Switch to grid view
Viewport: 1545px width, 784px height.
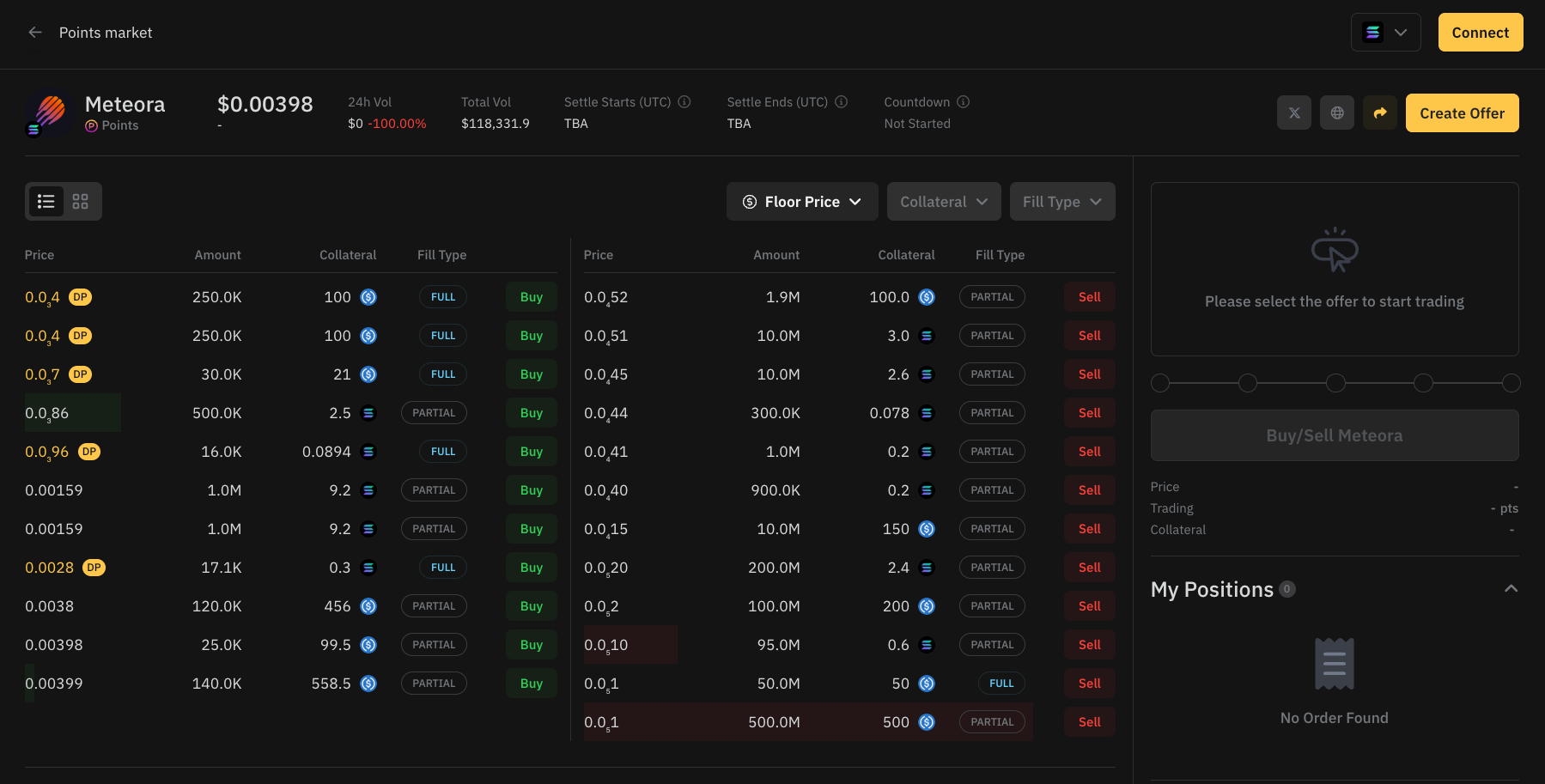pos(80,202)
